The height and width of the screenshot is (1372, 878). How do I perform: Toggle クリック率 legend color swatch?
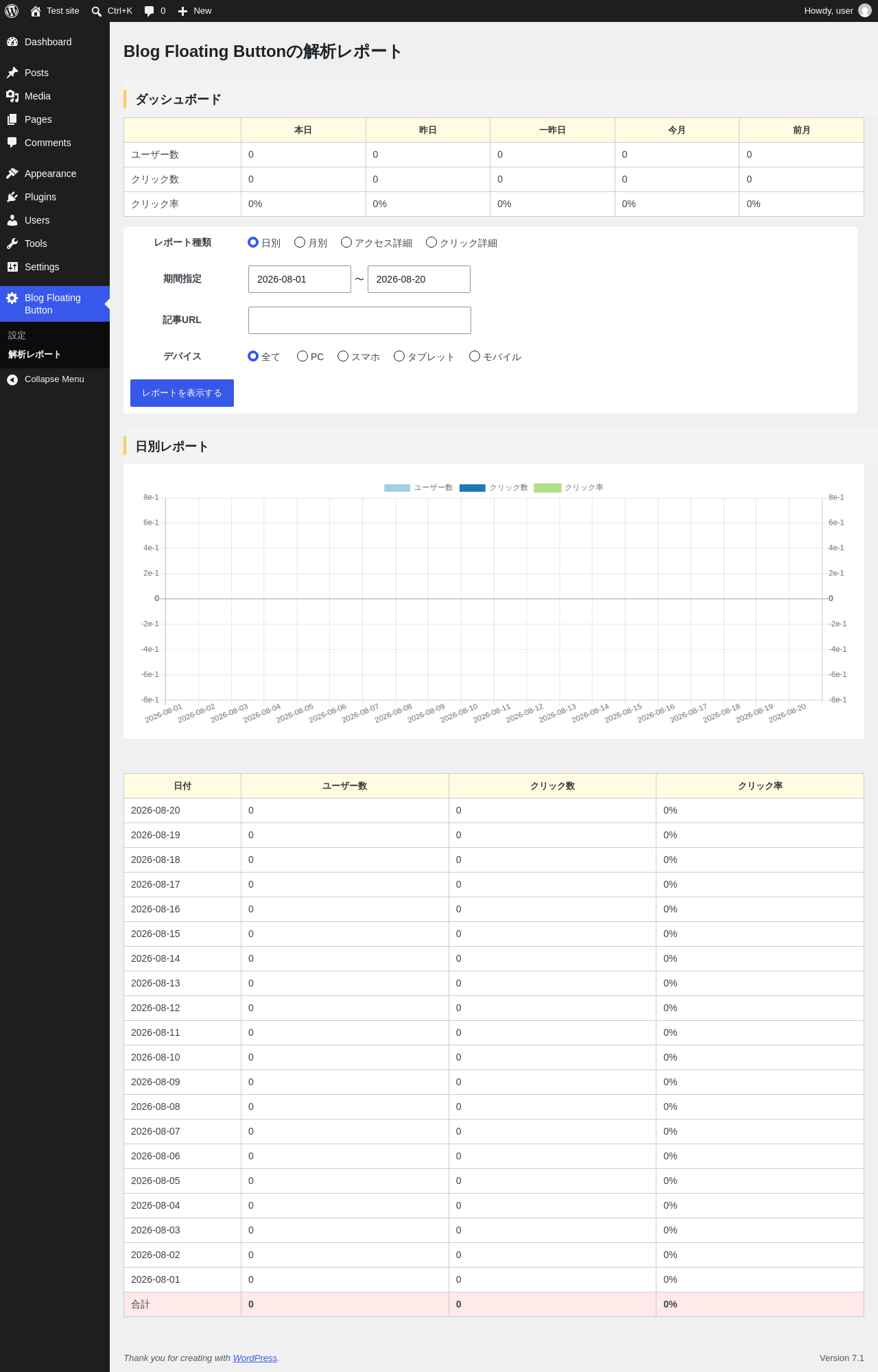pos(547,488)
